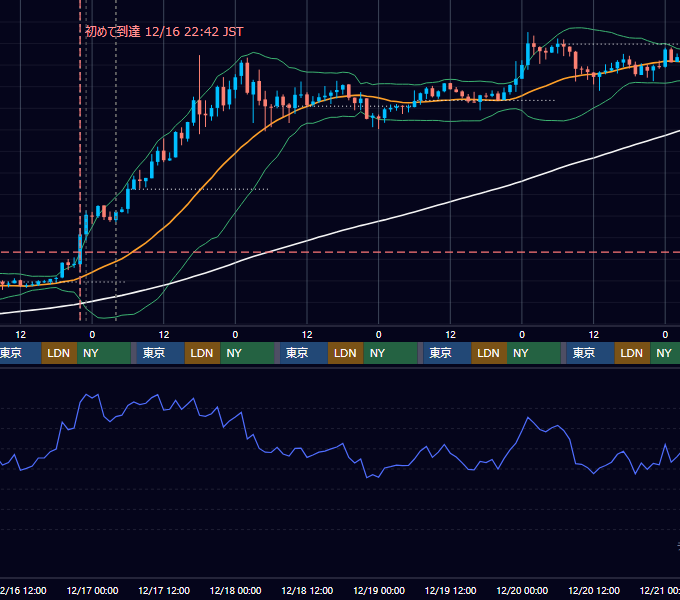The image size is (680, 600).
Task: Select the 東京 session block on 12/19
Action: 447,353
